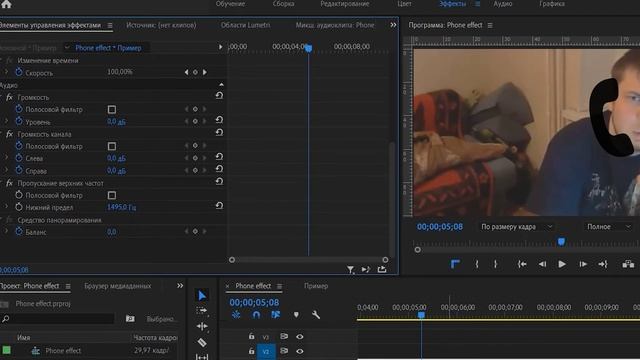
Task: Click the filter properties funnel icon
Action: click(x=351, y=269)
